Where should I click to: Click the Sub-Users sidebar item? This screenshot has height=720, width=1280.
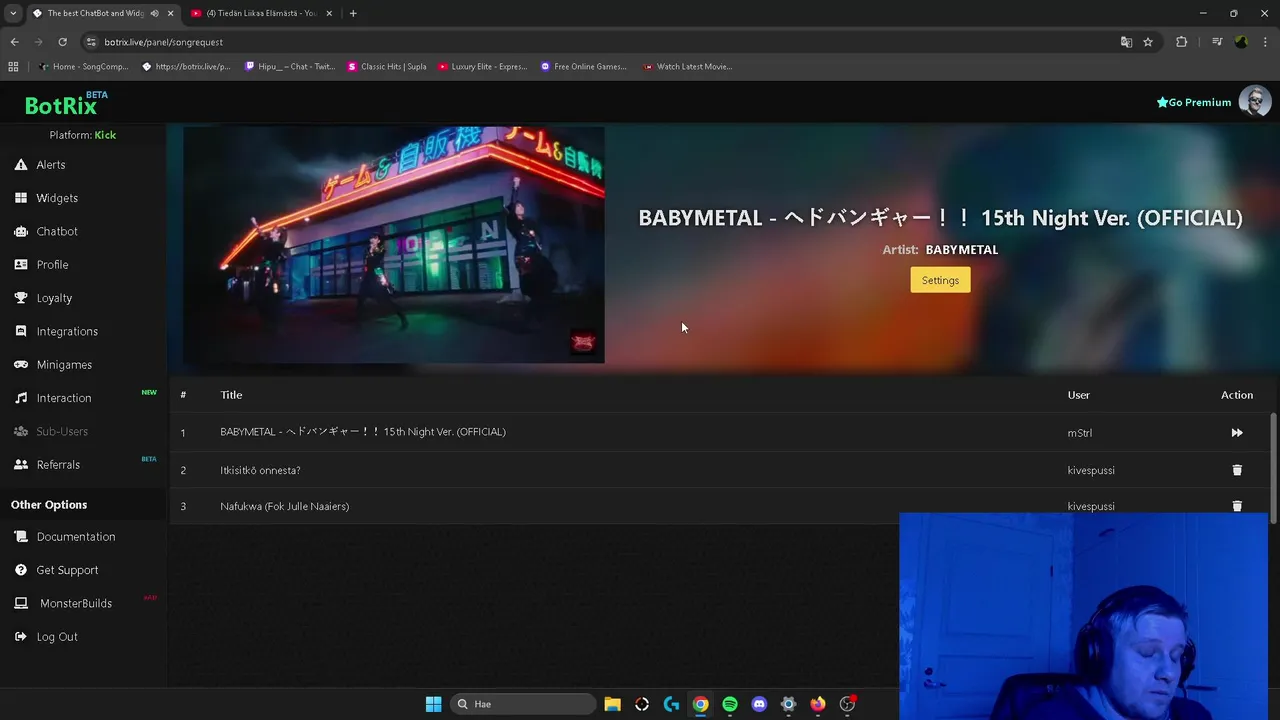(62, 431)
